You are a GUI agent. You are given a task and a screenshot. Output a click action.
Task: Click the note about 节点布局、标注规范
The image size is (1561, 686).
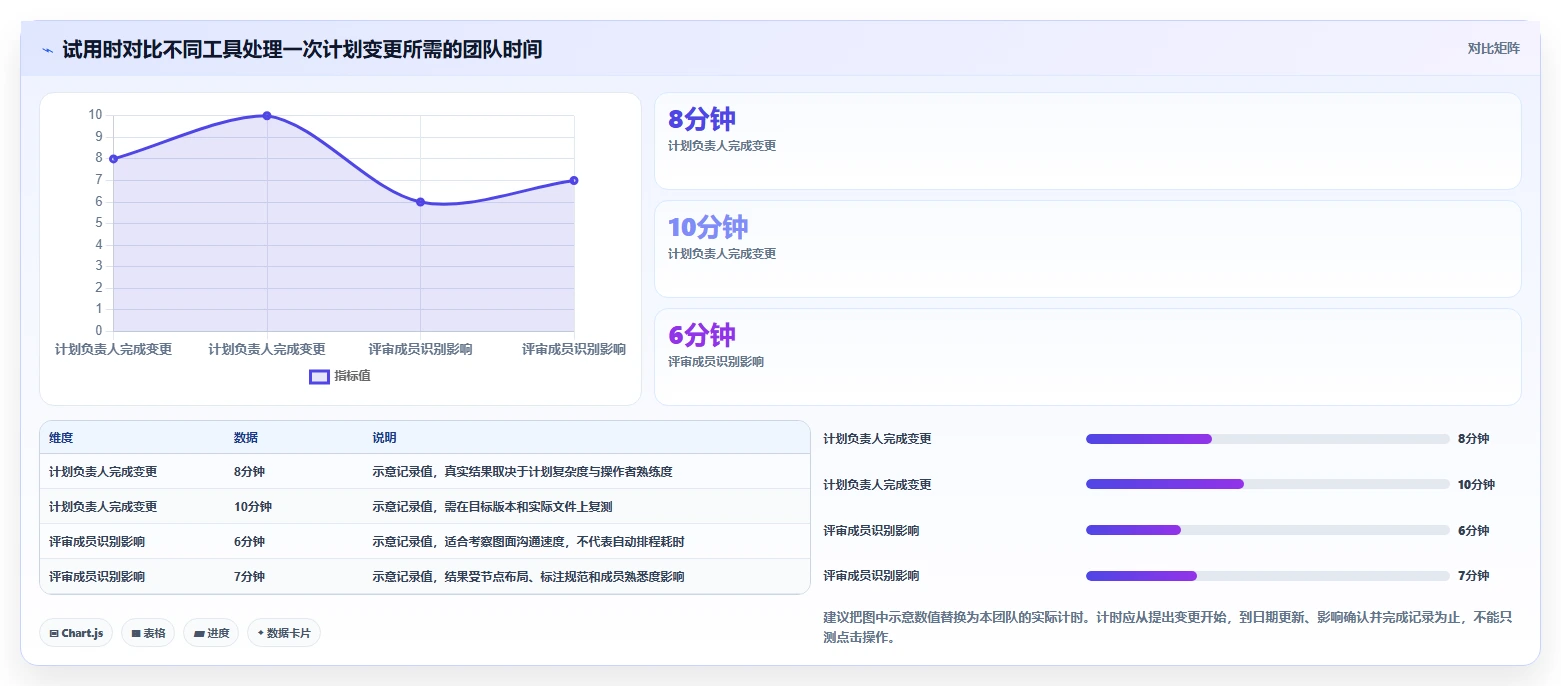529,577
